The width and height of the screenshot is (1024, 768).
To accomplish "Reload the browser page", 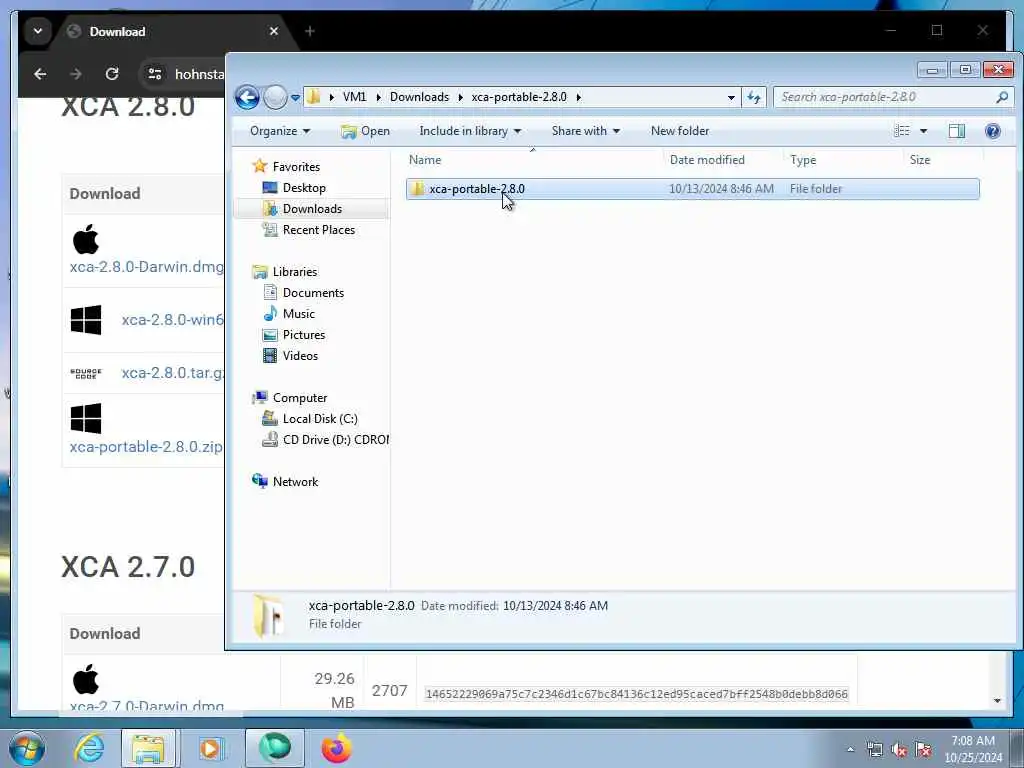I will [112, 74].
